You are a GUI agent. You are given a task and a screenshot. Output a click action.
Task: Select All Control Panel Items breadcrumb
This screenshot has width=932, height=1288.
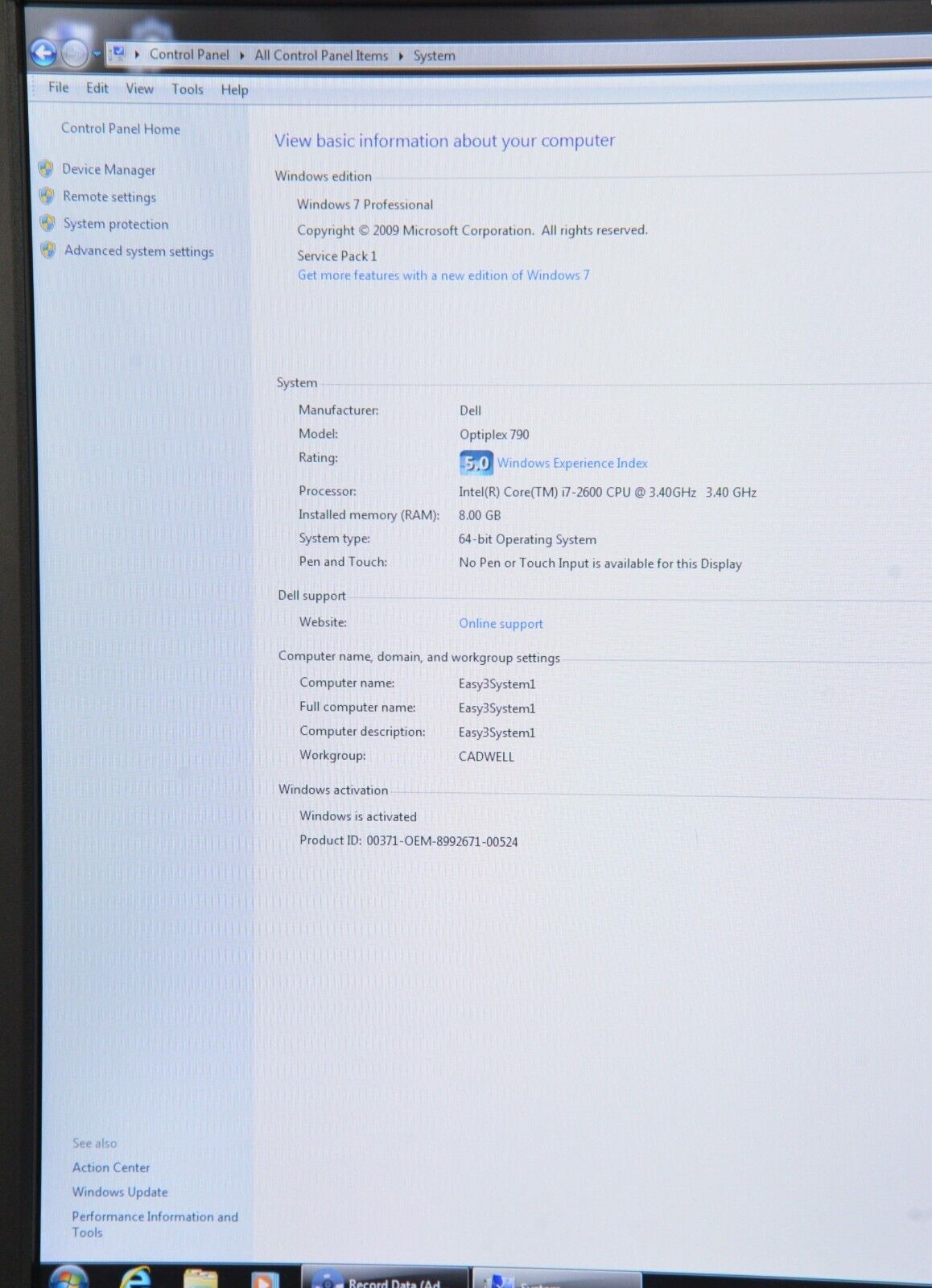point(321,56)
